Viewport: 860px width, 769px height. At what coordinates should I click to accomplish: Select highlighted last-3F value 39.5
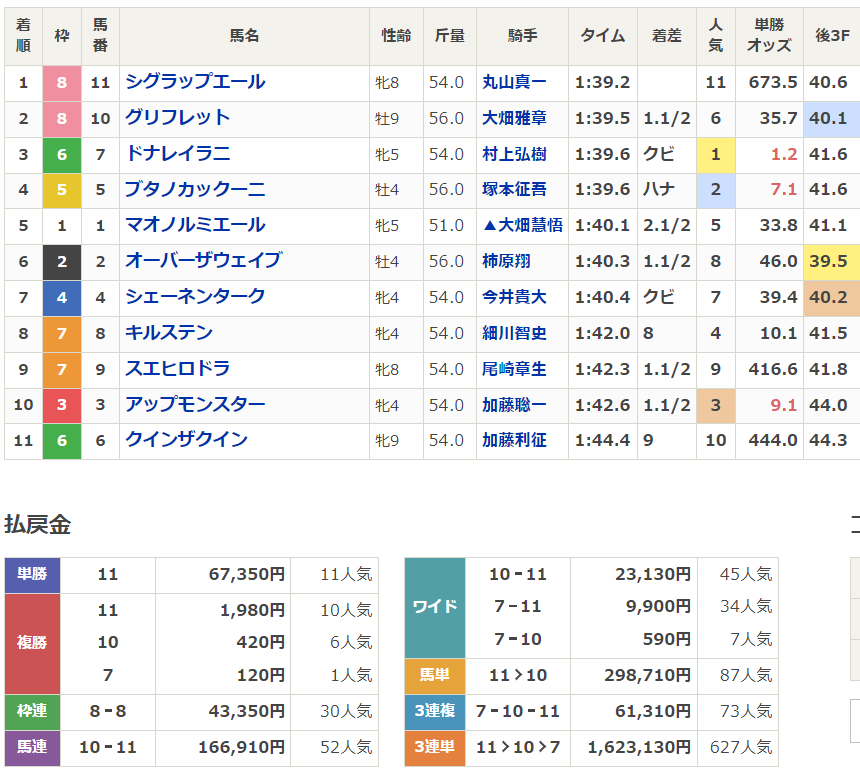831,262
